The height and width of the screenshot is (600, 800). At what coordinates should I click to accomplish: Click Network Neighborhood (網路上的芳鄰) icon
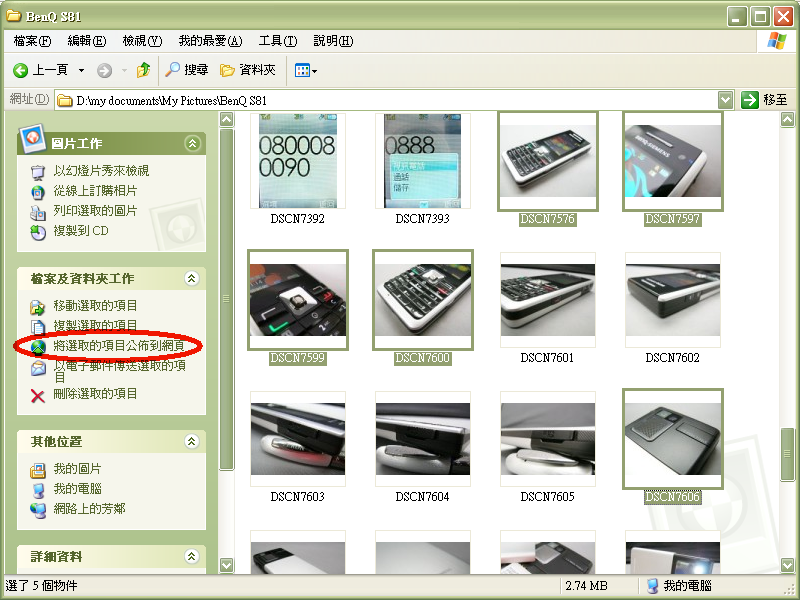(38, 510)
